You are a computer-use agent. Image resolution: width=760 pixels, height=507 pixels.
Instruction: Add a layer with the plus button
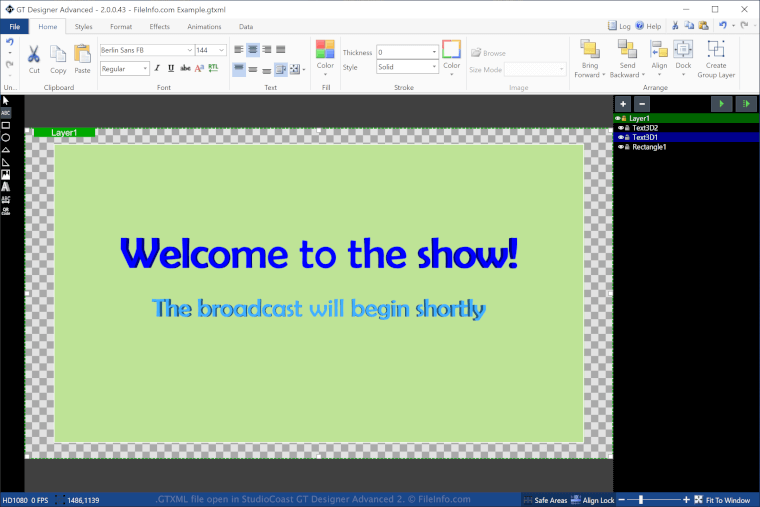623,104
